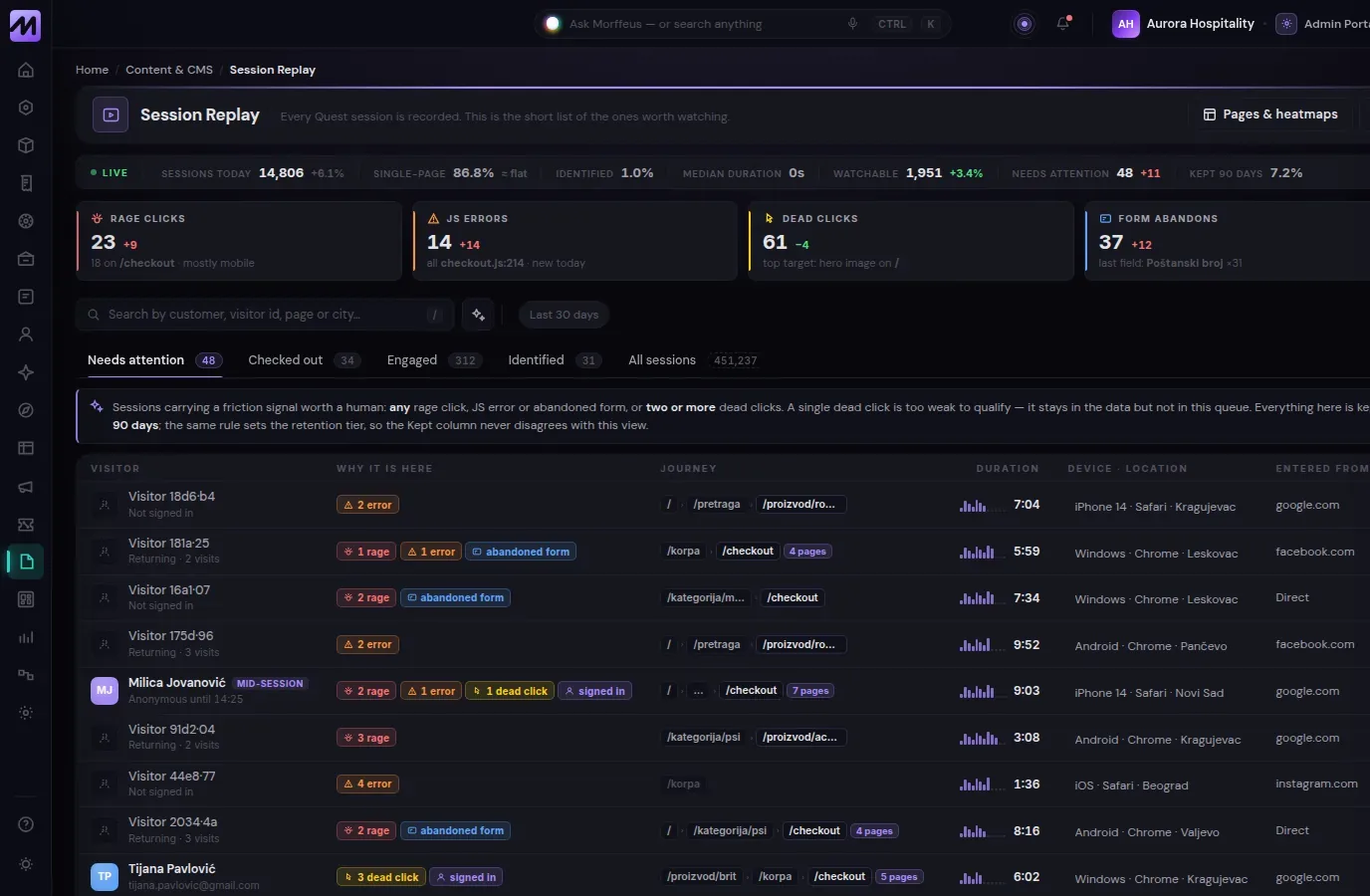The height and width of the screenshot is (896, 1370).
Task: Open the Visitor 18d6-b4 session row
Action: [x=723, y=505]
